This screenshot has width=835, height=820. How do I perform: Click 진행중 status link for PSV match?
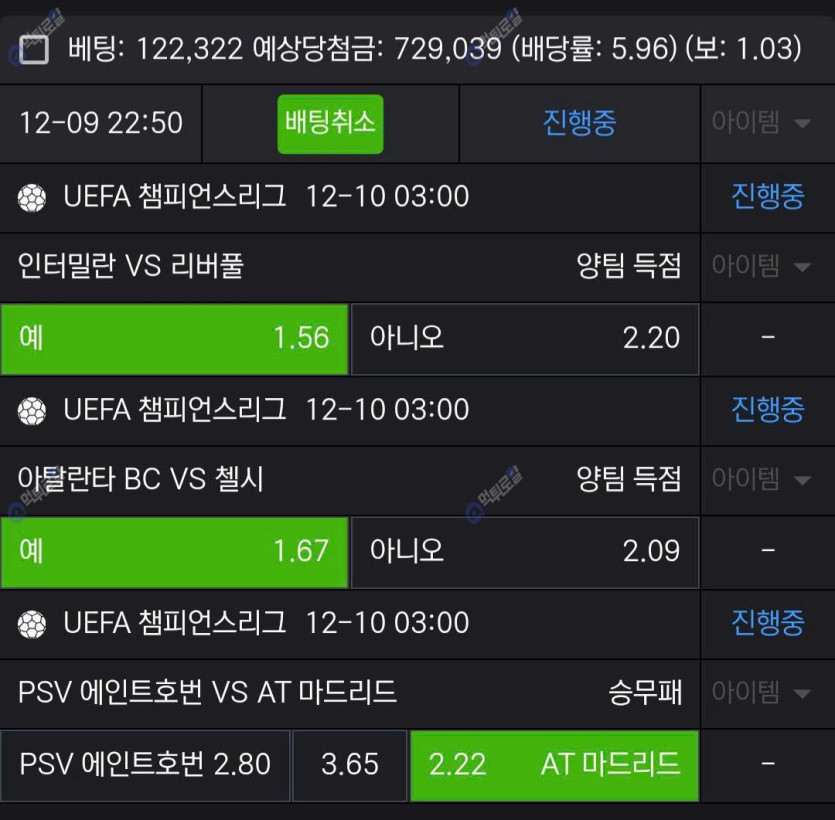767,623
